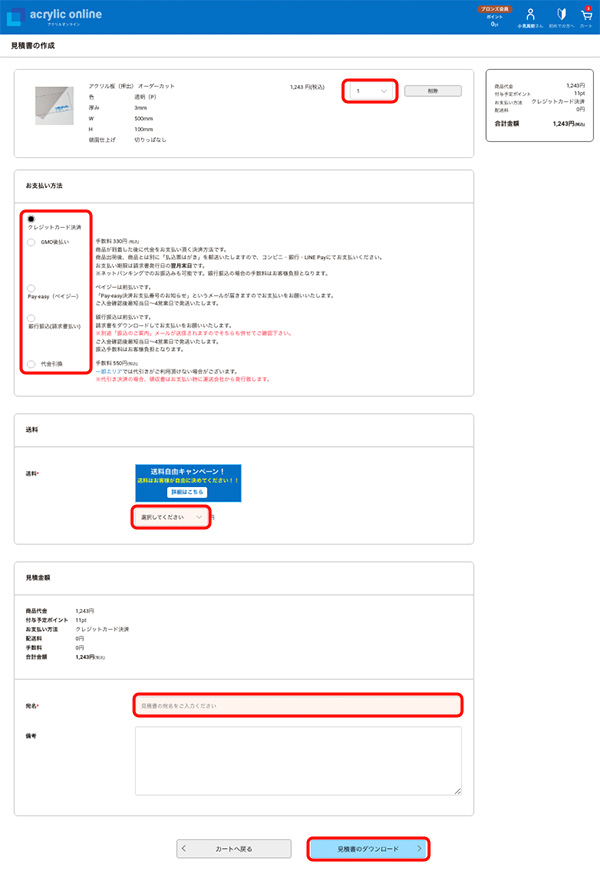Select Pay-easy payment radio button
The image size is (600, 876).
31,288
